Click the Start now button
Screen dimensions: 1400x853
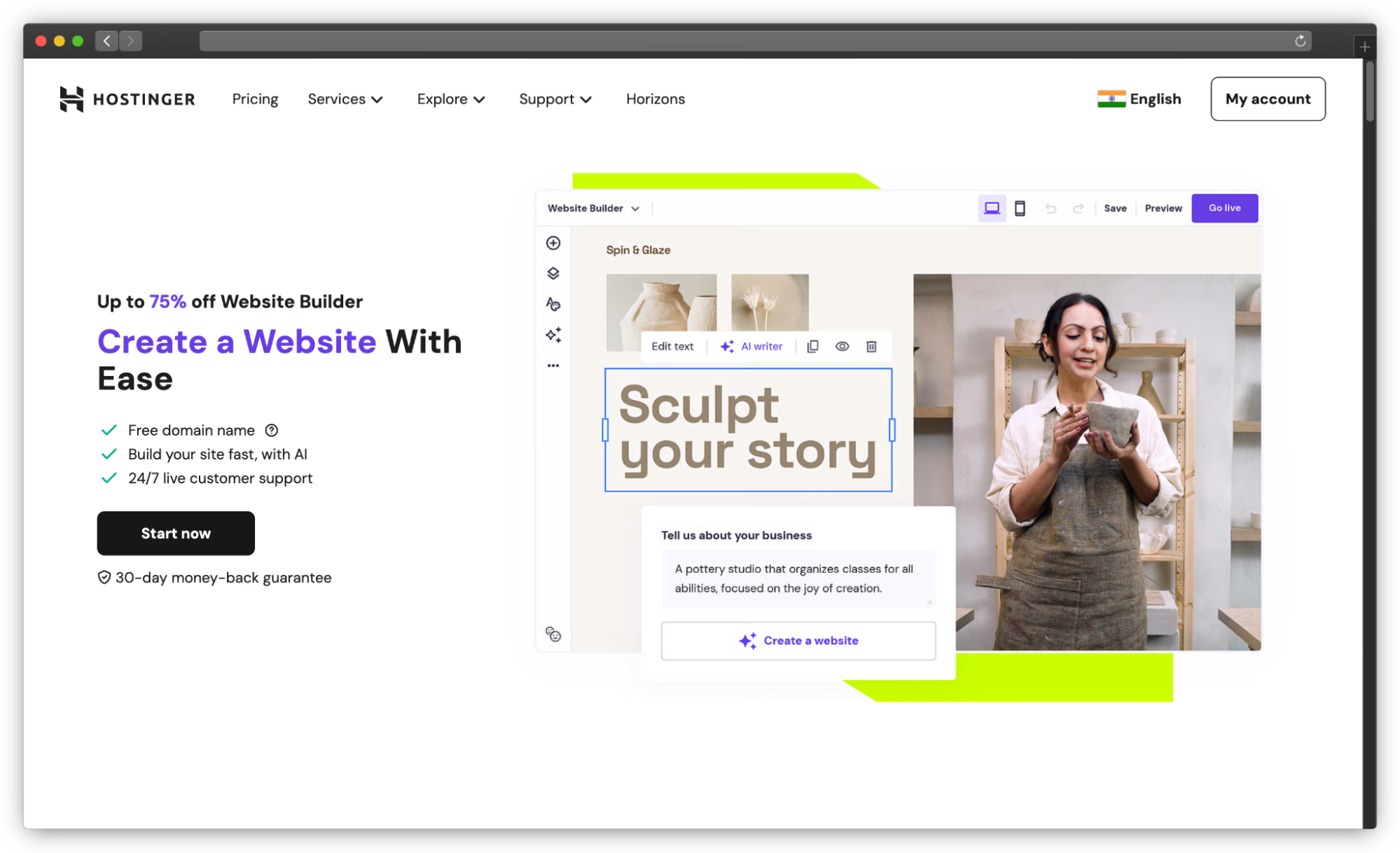point(176,533)
